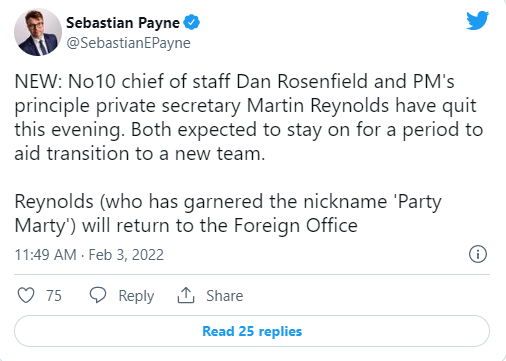Click the tweet paragraph starting with NEW
This screenshot has height=361, width=506.
click(248, 118)
